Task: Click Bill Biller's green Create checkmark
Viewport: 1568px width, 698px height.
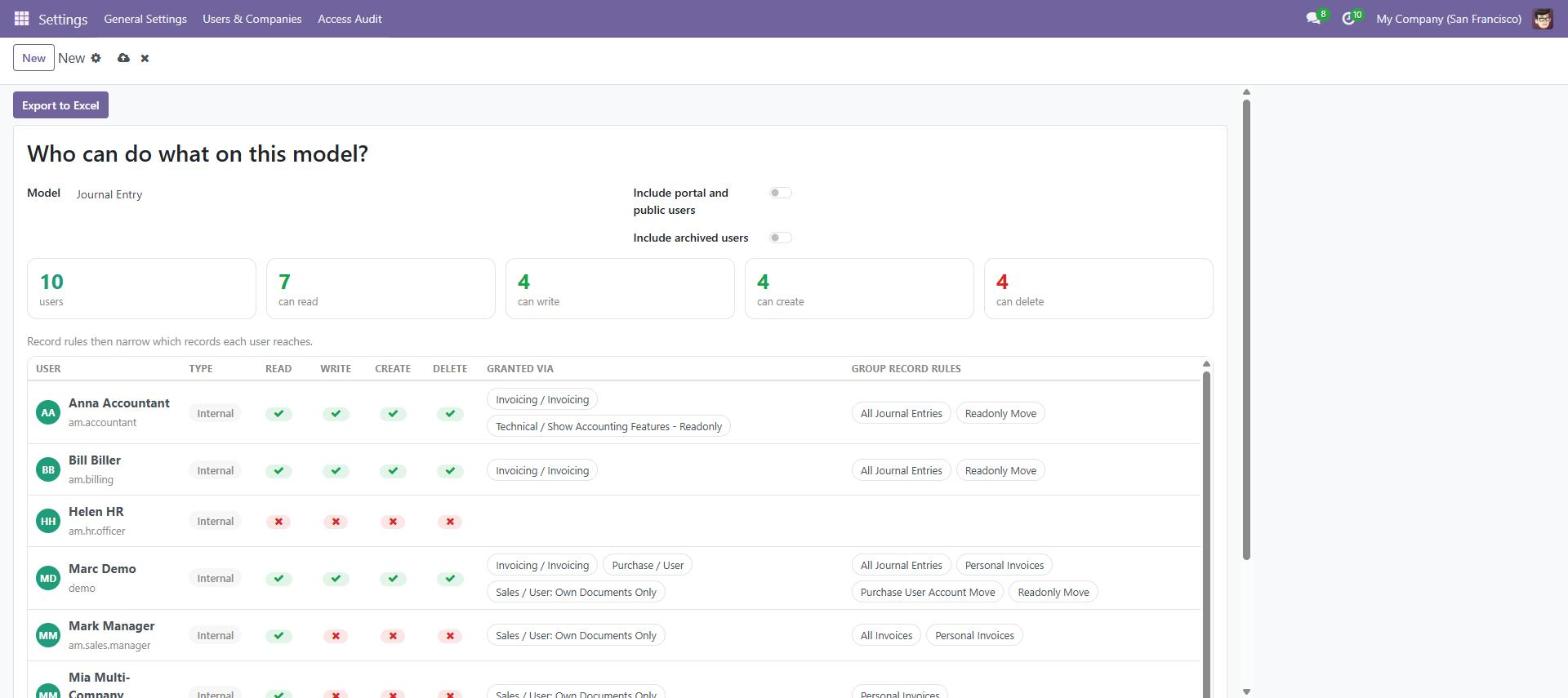Action: click(393, 470)
